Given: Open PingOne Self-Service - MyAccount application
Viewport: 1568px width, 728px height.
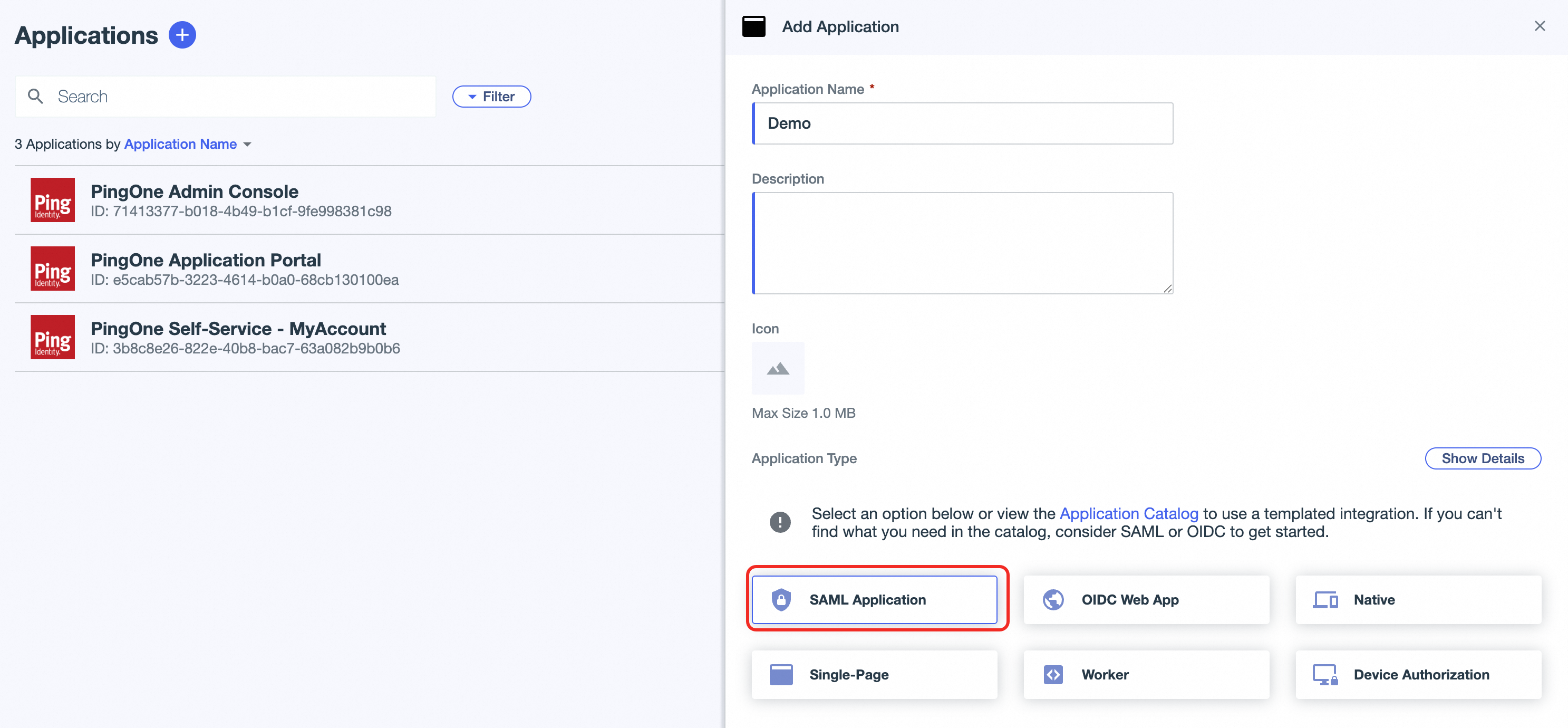Looking at the screenshot, I should pyautogui.click(x=370, y=337).
